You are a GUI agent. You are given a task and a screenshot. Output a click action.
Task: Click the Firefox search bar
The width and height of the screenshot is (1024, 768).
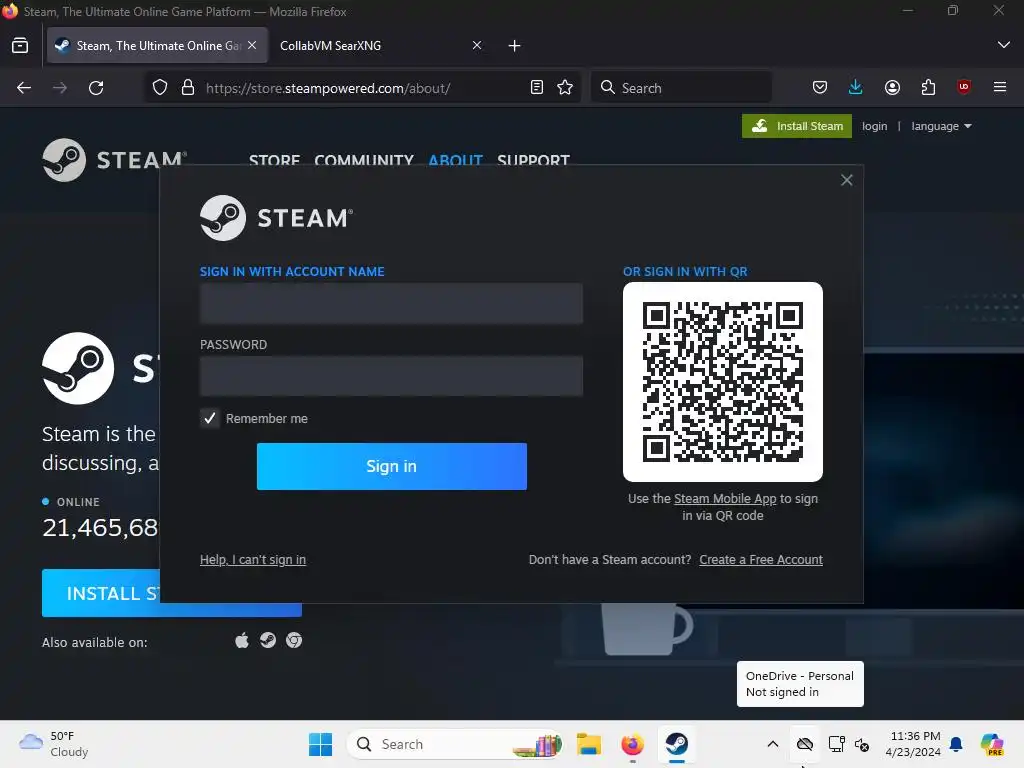coord(681,88)
